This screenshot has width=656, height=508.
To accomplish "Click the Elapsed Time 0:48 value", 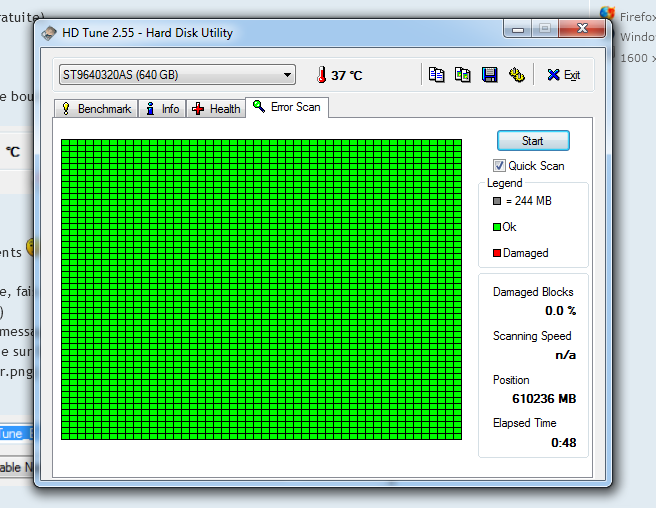I will 564,443.
